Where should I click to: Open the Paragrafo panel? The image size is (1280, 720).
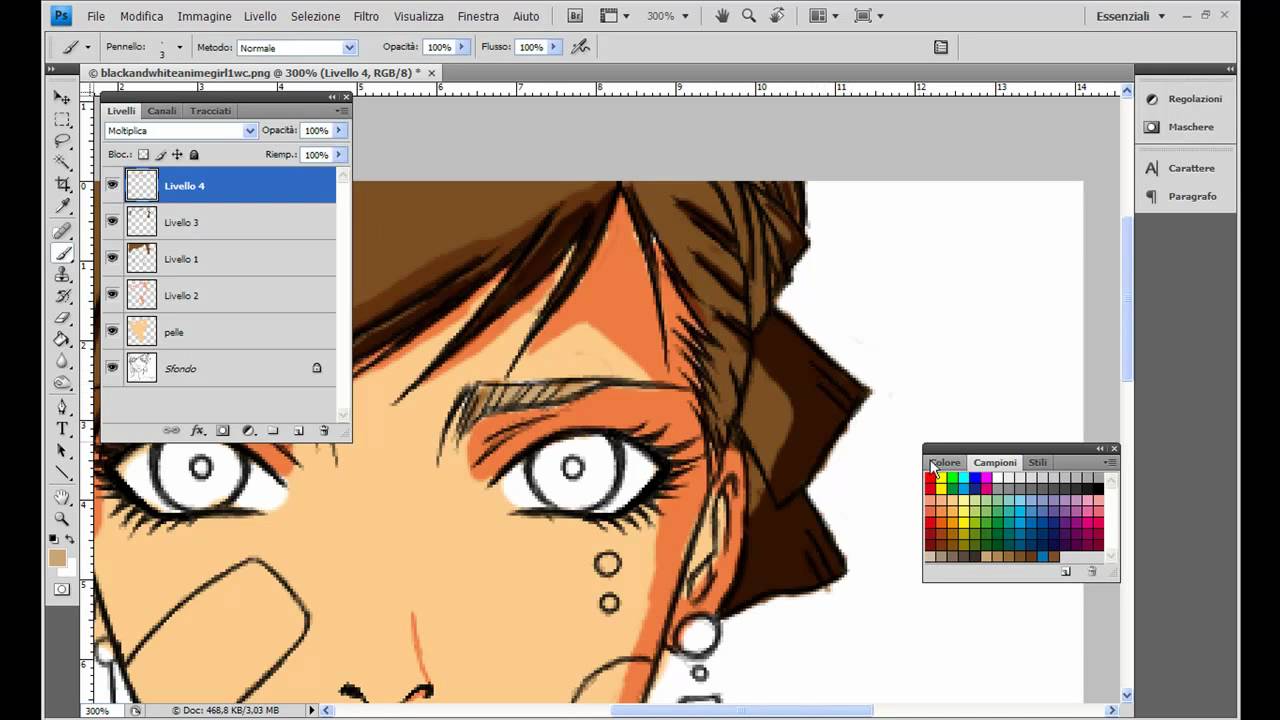[1185, 196]
